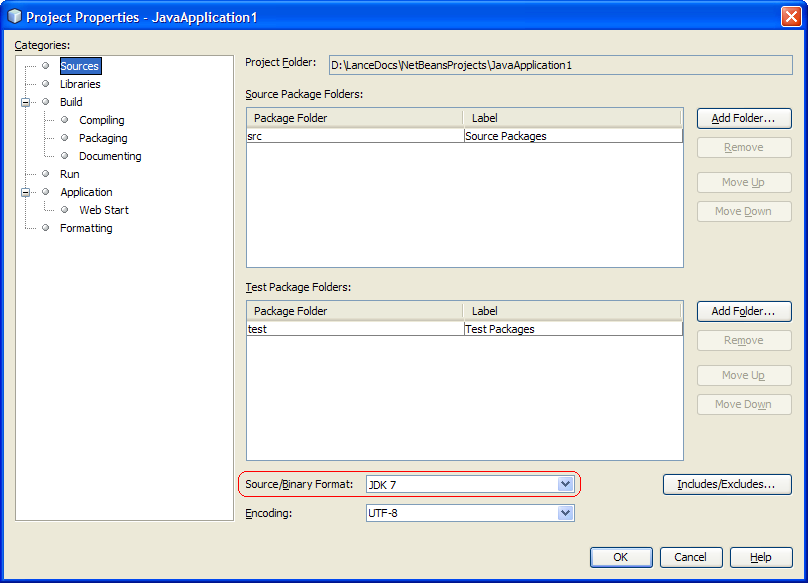Open the Packaging category

pos(103,138)
